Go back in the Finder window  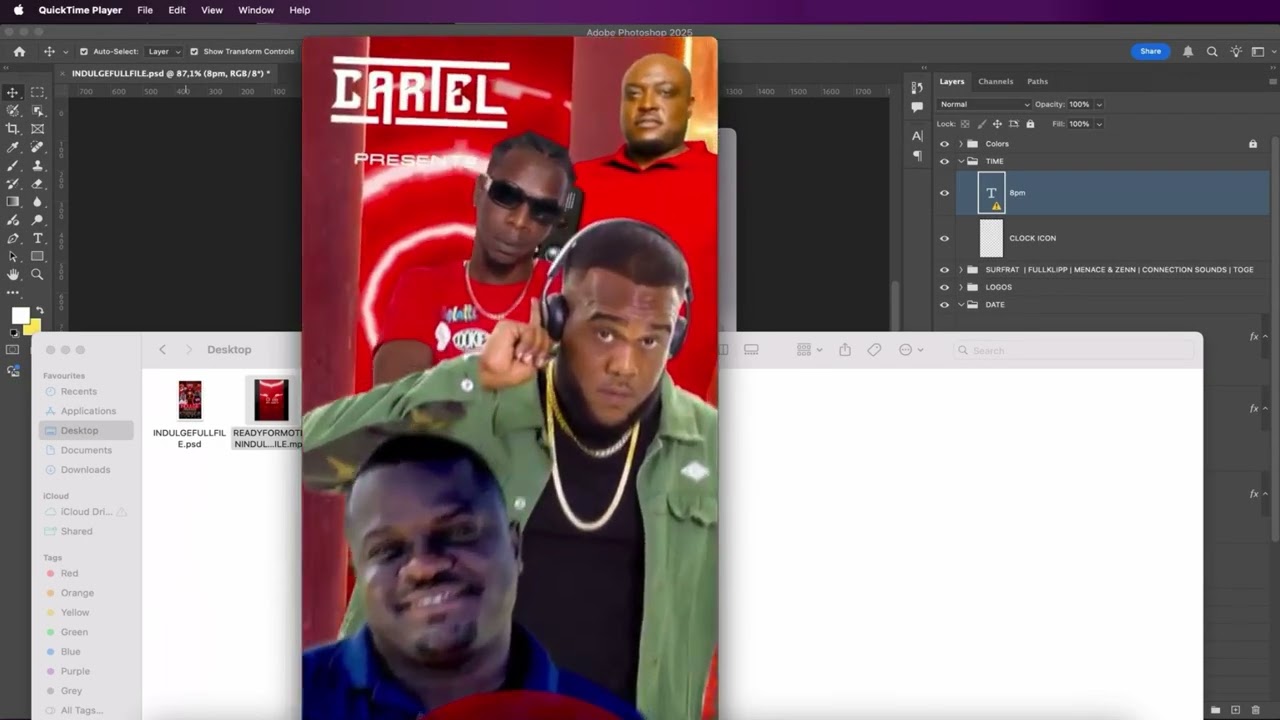coord(163,350)
